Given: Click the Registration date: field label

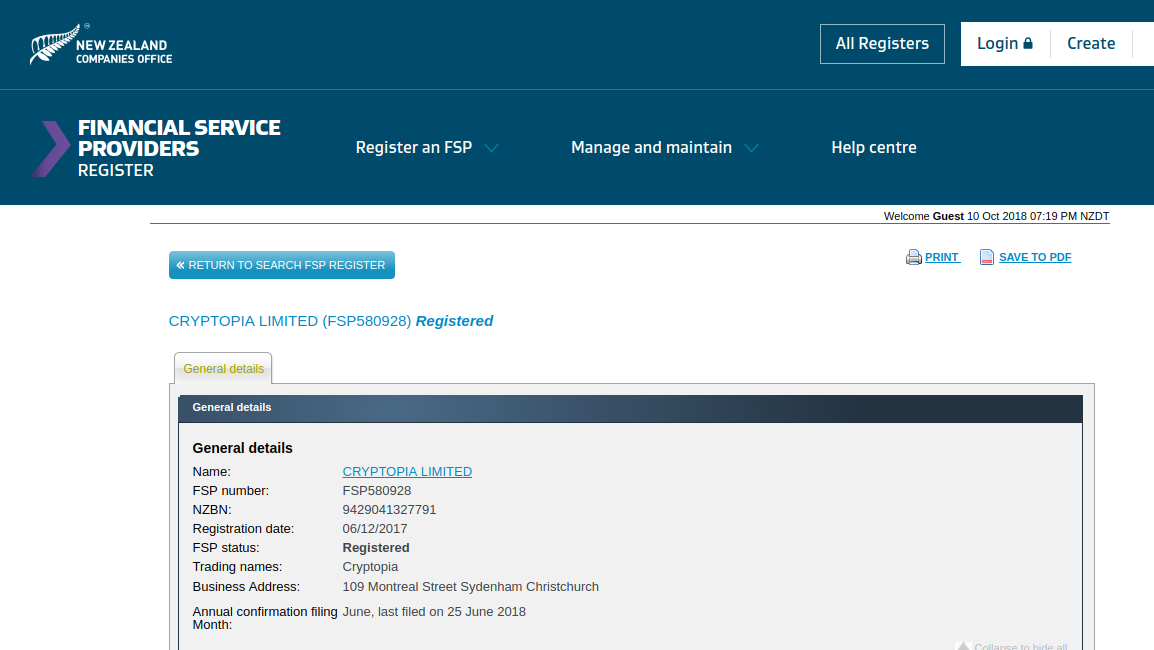Looking at the screenshot, I should tap(244, 529).
